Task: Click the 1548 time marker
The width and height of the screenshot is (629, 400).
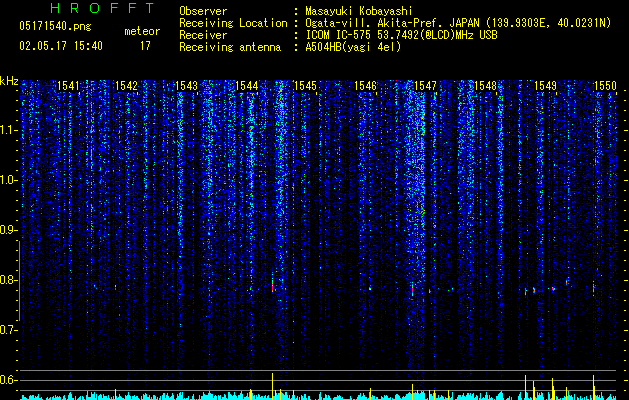Action: tap(485, 86)
